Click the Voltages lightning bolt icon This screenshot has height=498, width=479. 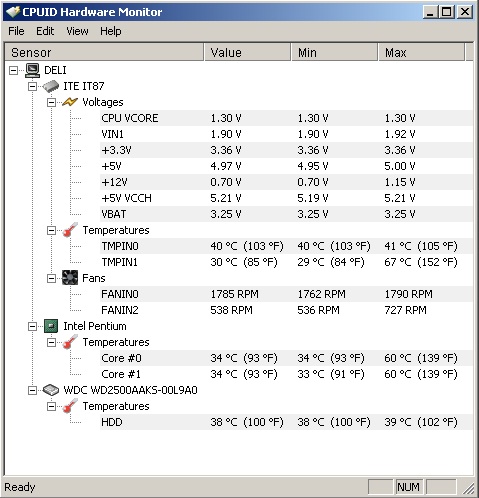click(70, 102)
